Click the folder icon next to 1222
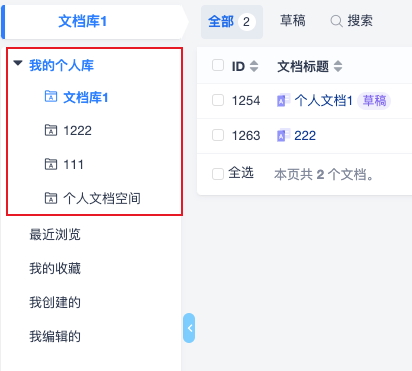Image resolution: width=412 pixels, height=371 pixels. [51, 130]
